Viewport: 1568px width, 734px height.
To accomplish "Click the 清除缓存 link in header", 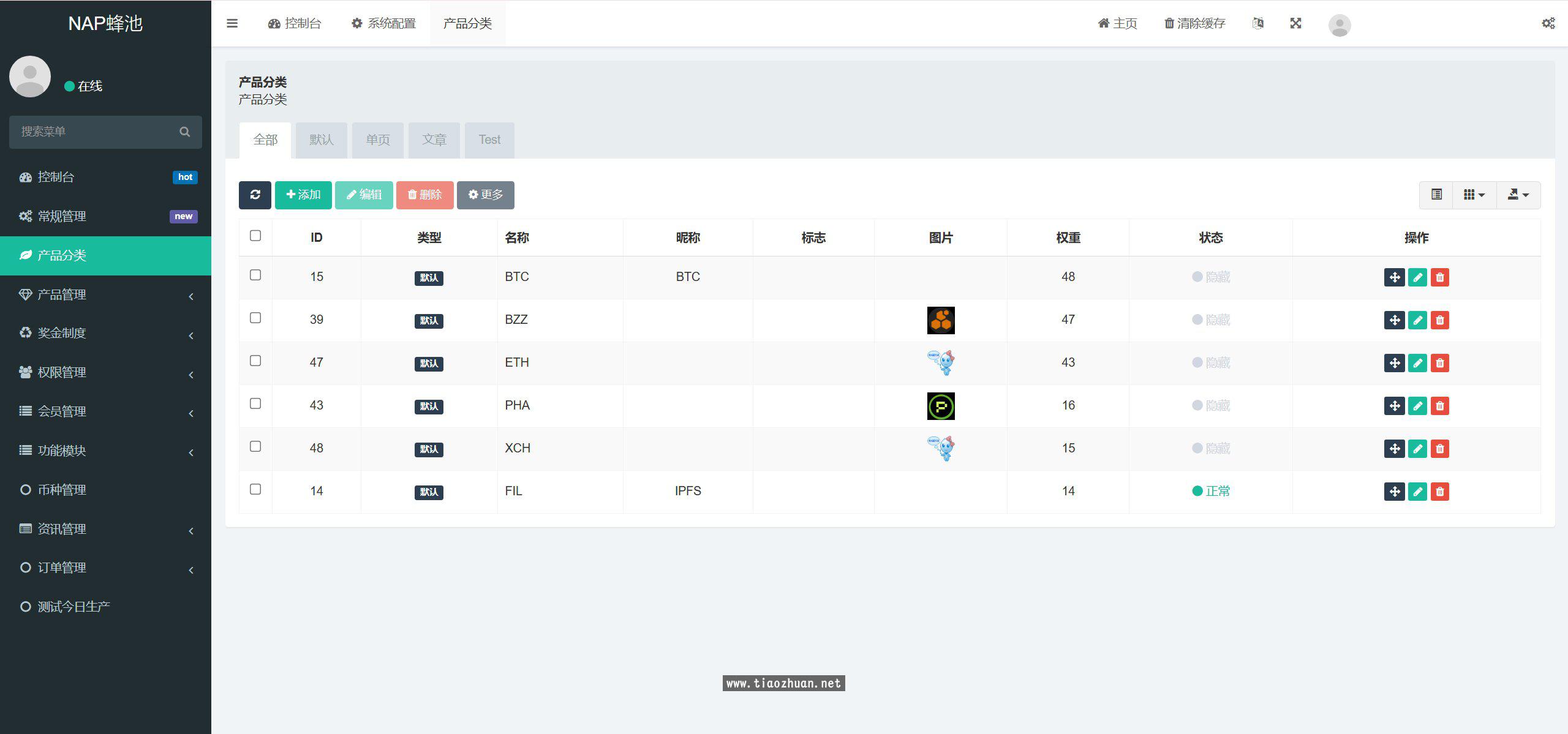I will (x=1194, y=23).
